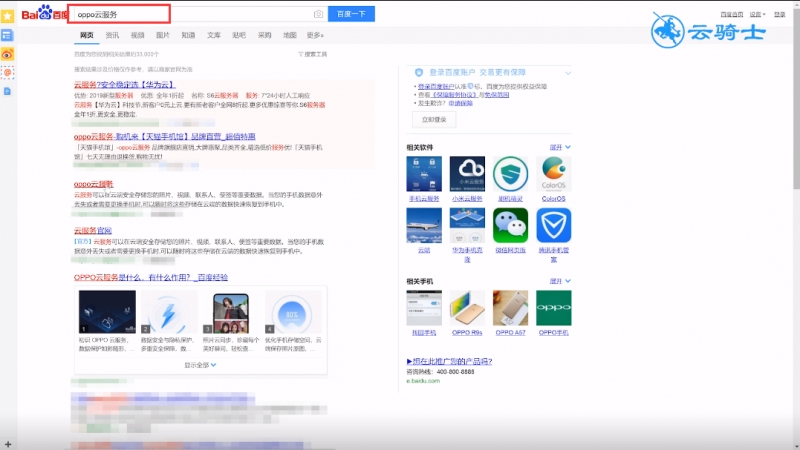Switch to the 图片 tab
Viewport: 800px width, 450px height.
click(163, 35)
